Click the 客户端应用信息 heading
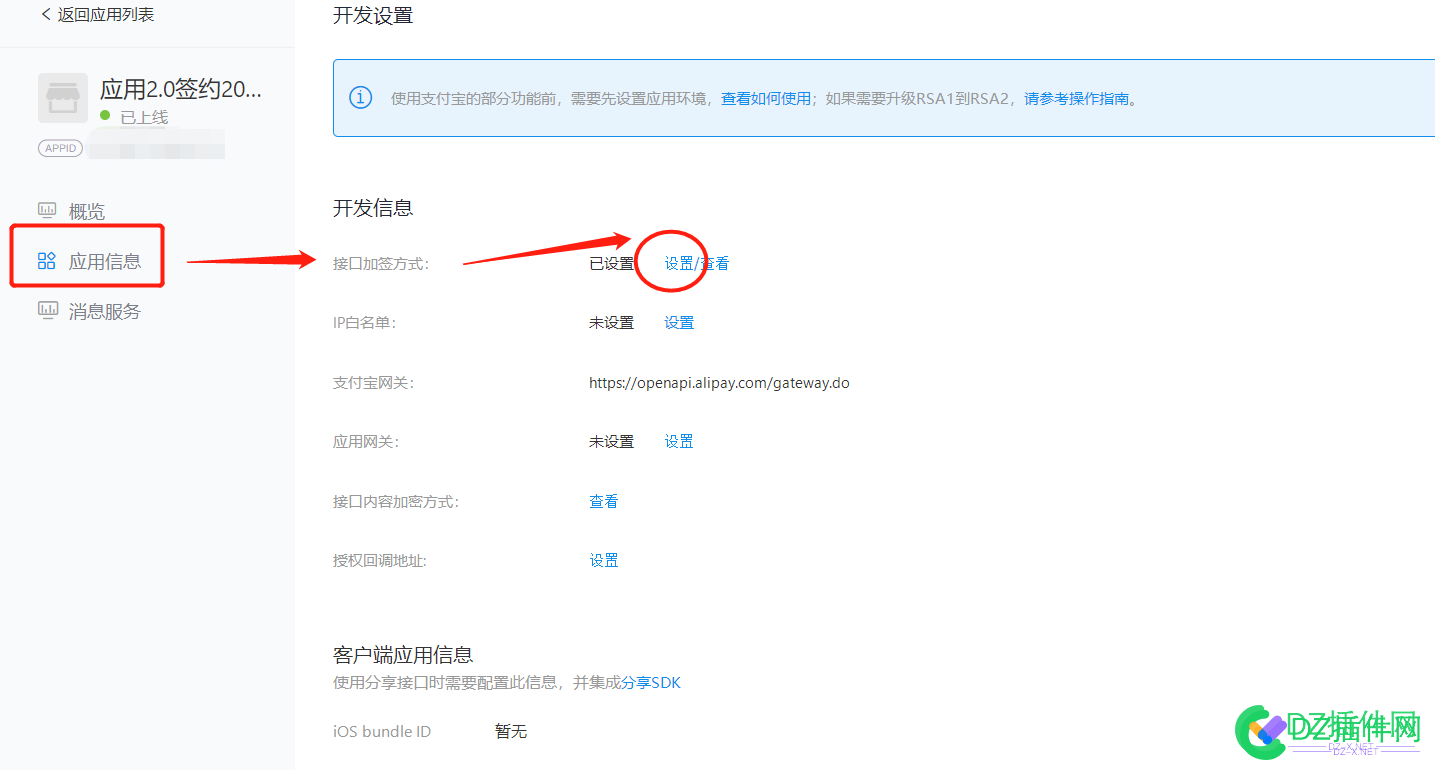The width and height of the screenshot is (1435, 770). click(403, 655)
